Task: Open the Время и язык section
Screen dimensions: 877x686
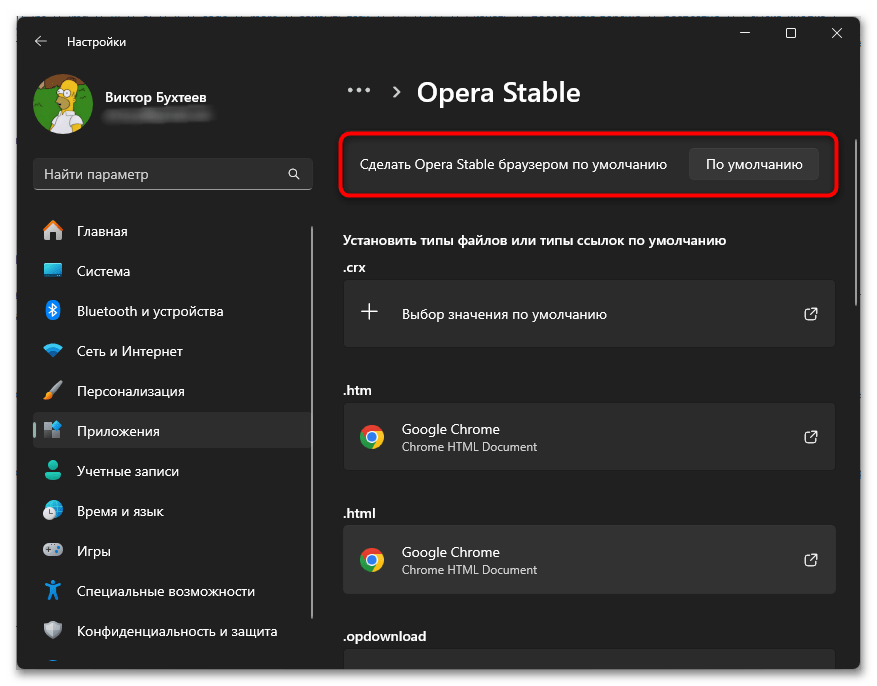Action: pos(172,511)
